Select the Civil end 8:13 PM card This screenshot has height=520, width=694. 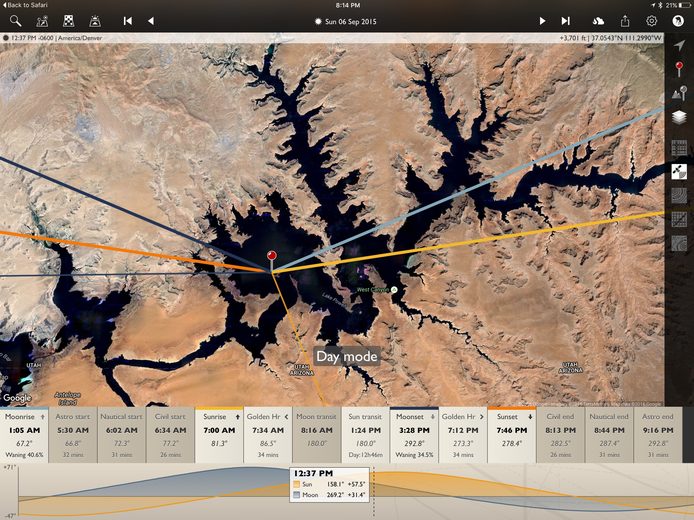[x=560, y=435]
